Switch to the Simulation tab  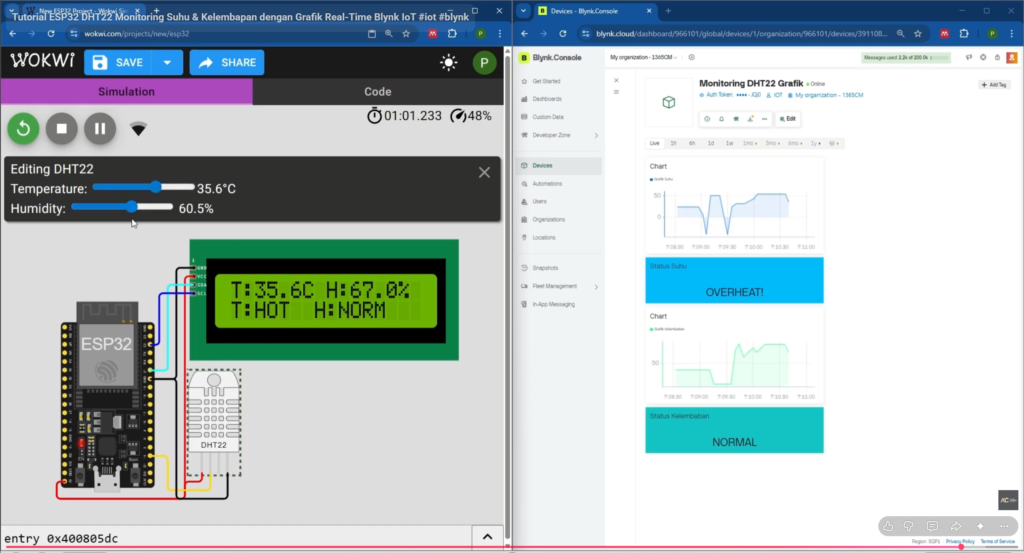point(127,91)
